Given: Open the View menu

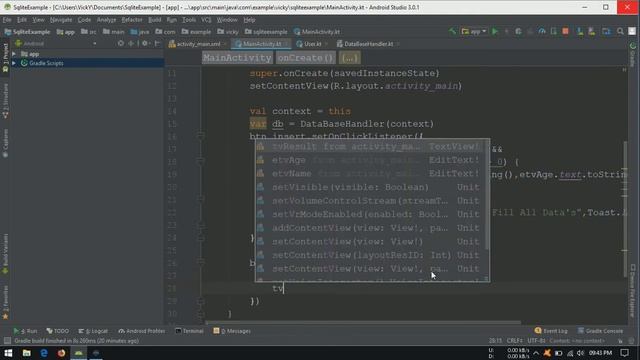Looking at the screenshot, I should click(38, 20).
